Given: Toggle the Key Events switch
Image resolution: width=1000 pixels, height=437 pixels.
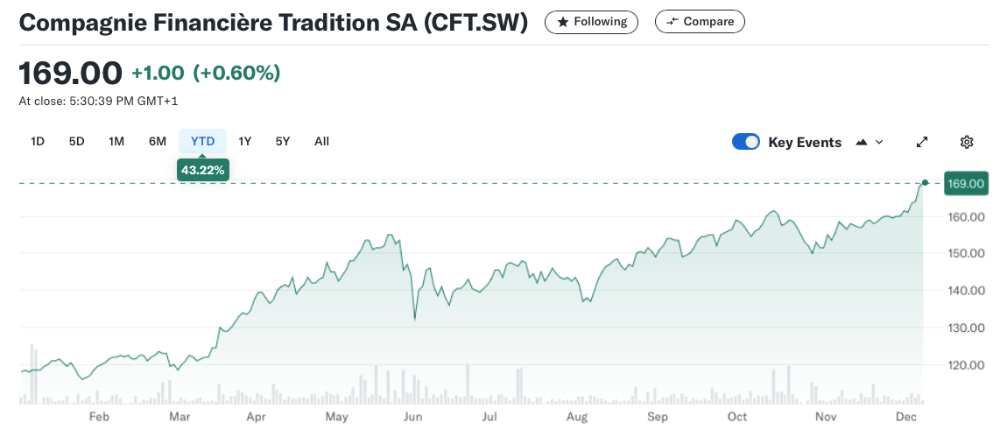Looking at the screenshot, I should click(746, 142).
